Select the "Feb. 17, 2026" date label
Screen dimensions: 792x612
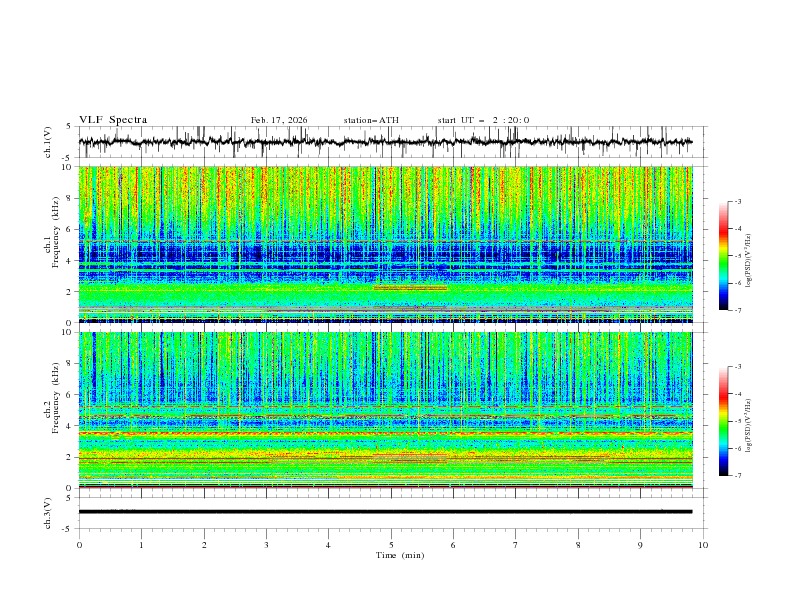[279, 120]
